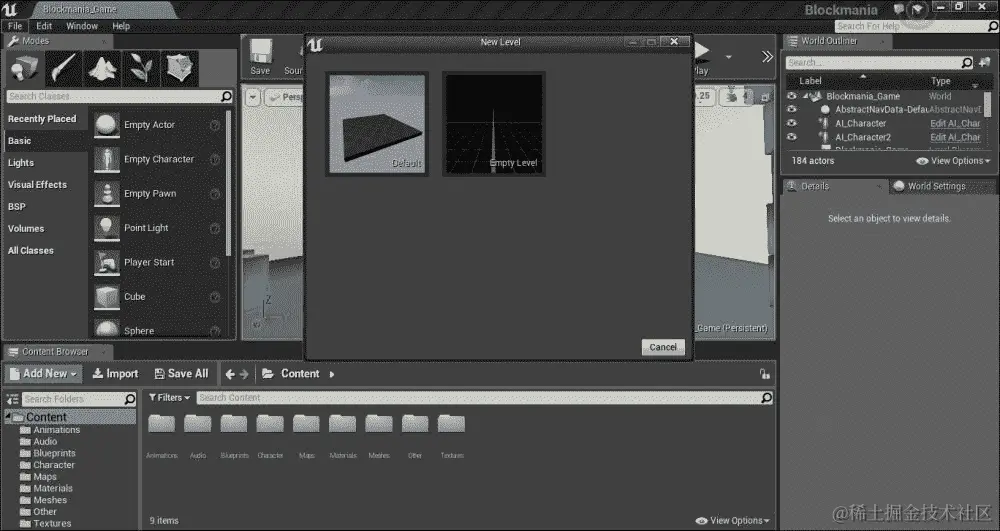Click the Point Light icon
The width and height of the screenshot is (1000, 531).
pos(107,228)
